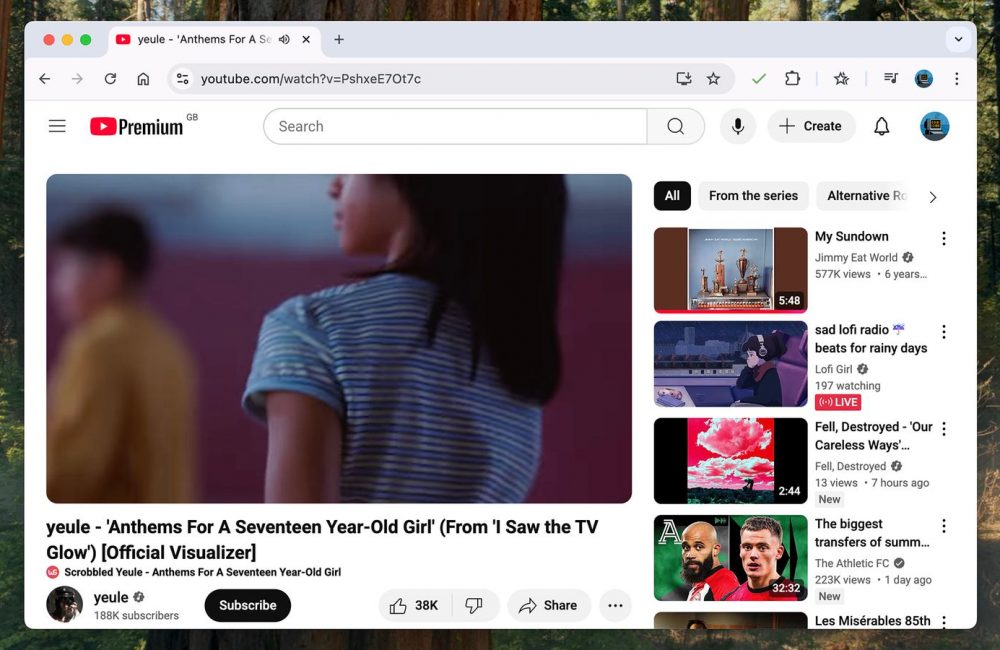
Task: Subscribe to the yeule channel
Action: 247,605
